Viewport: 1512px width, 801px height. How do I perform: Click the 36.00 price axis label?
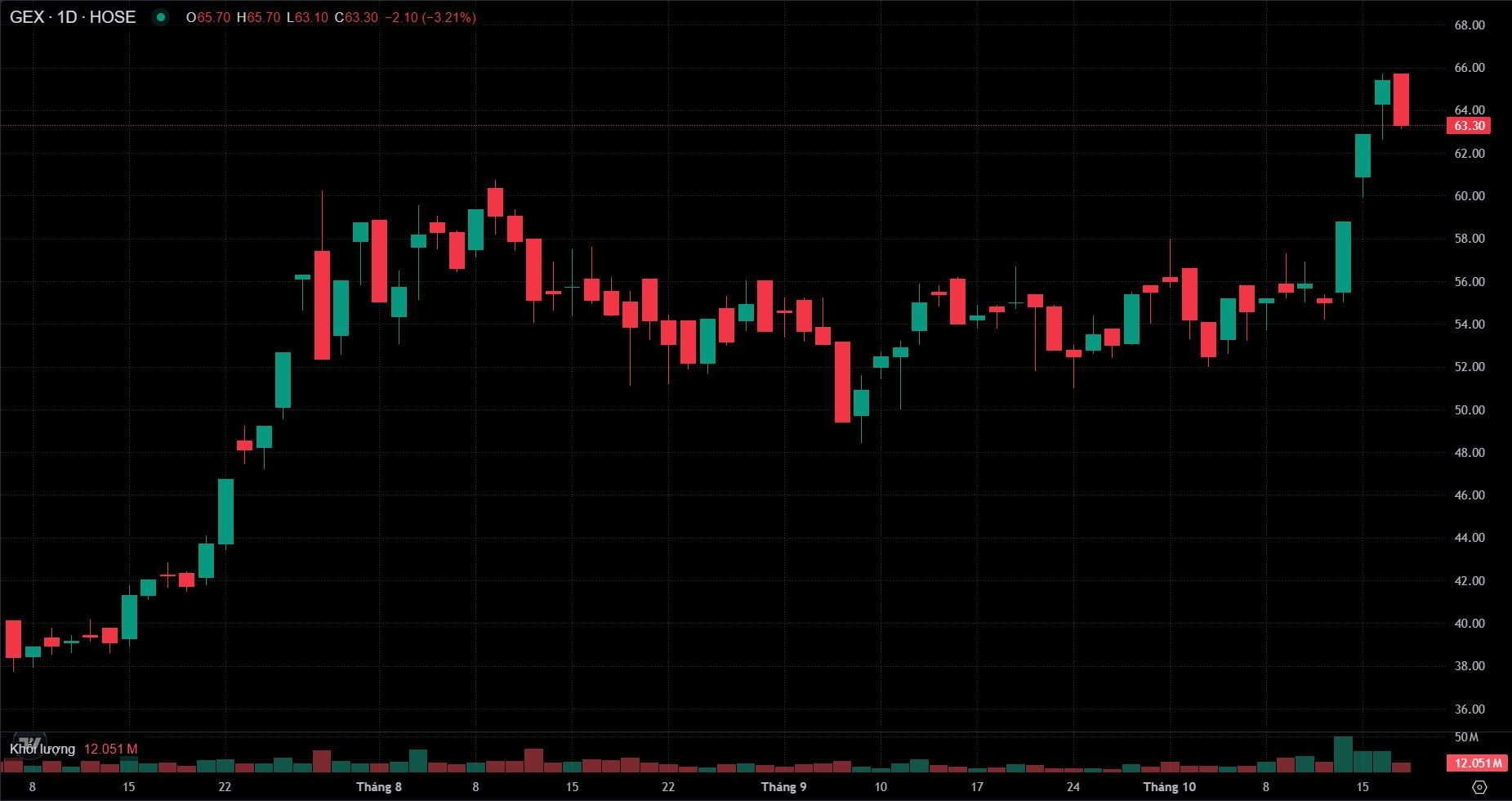click(x=1469, y=709)
